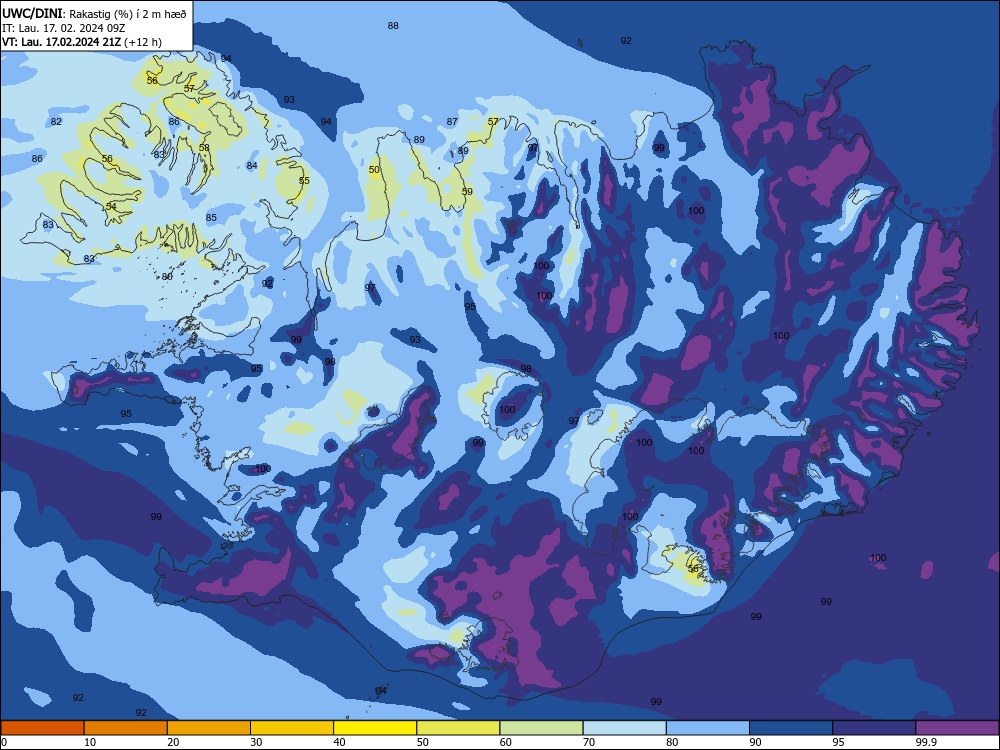
Task: Click the purple above-99.9 legend swatch
Action: [957, 728]
